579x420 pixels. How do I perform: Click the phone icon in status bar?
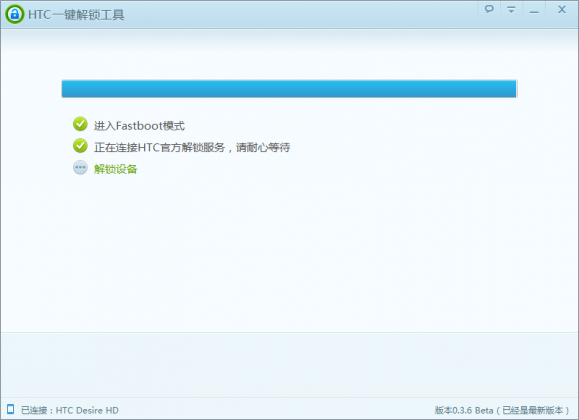tap(10, 409)
